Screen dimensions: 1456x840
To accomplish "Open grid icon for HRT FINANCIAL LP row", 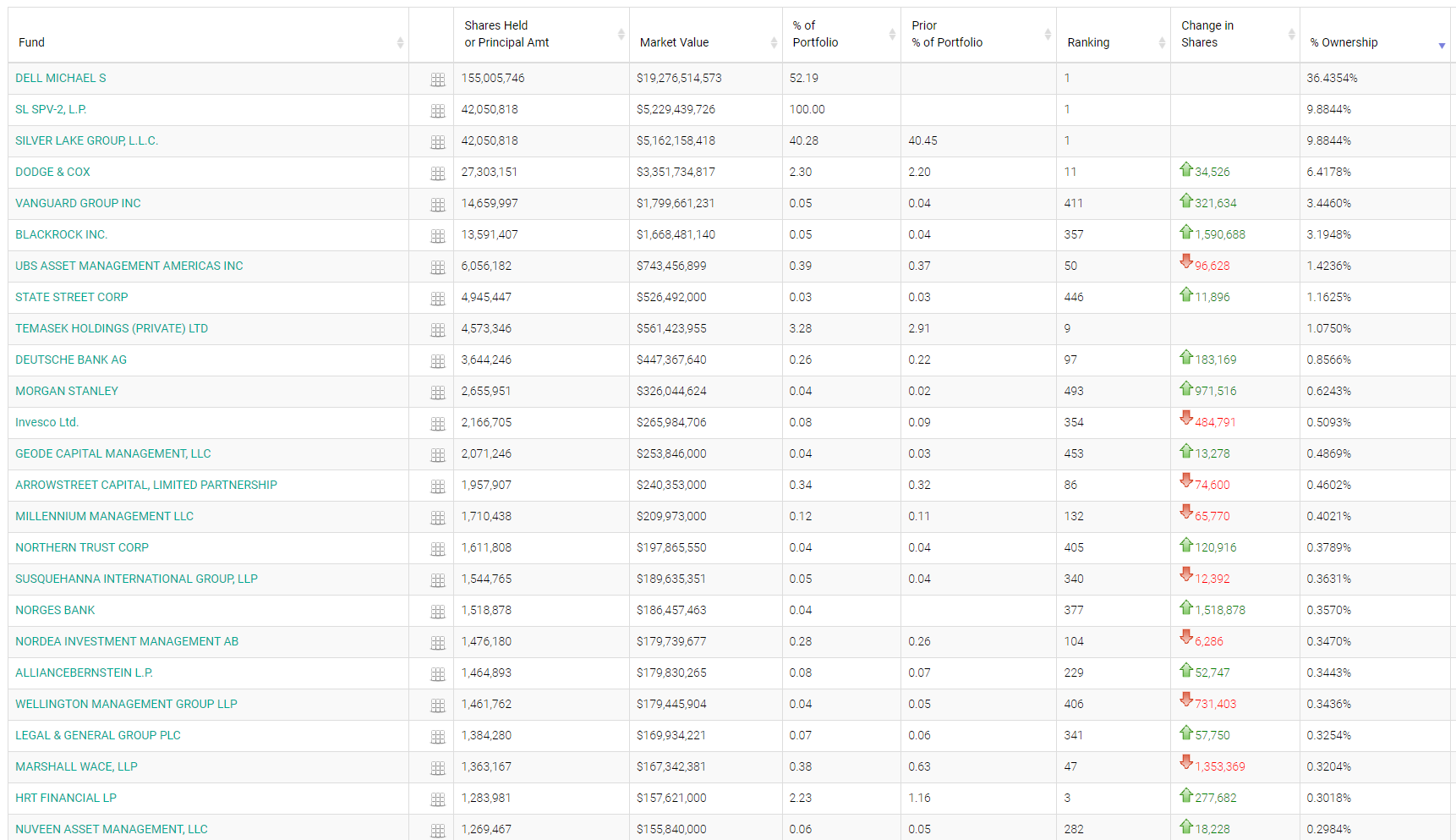I will click(x=437, y=799).
